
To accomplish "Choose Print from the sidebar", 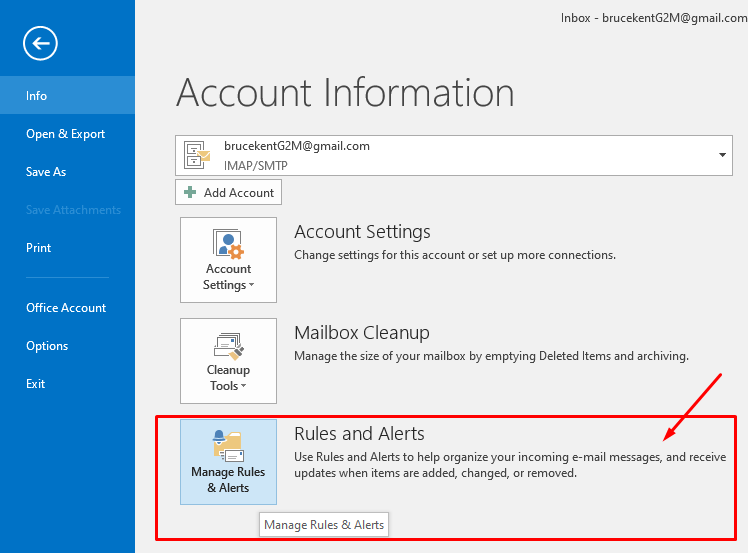I will tap(67, 248).
